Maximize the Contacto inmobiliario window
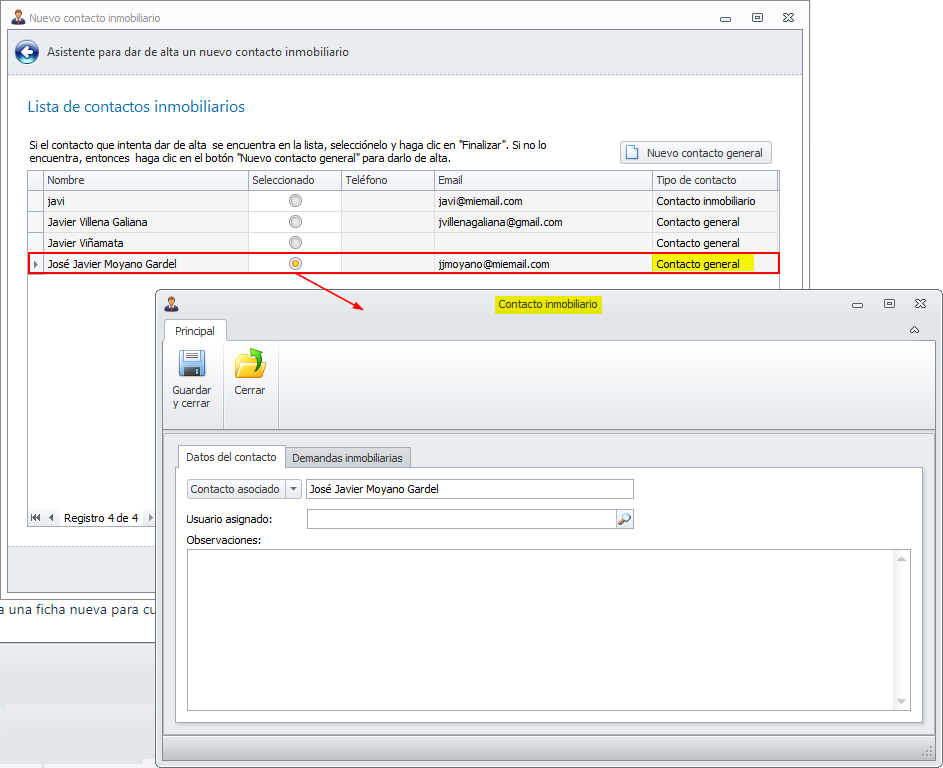 [889, 304]
